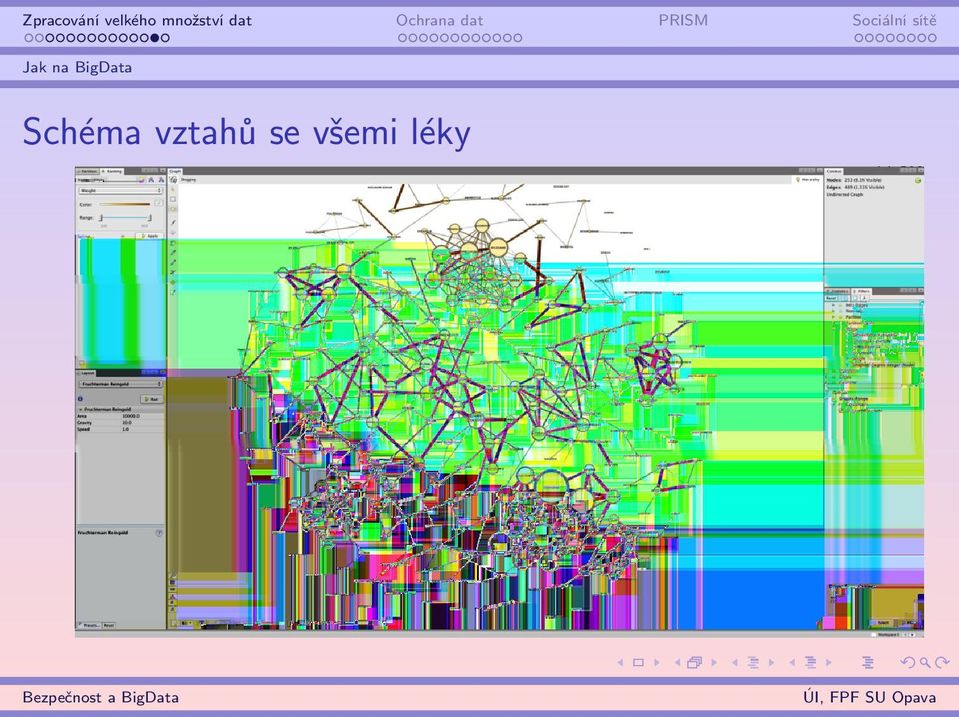Click the label size ranking icon
This screenshot has width=959, height=717.
coord(161,180)
